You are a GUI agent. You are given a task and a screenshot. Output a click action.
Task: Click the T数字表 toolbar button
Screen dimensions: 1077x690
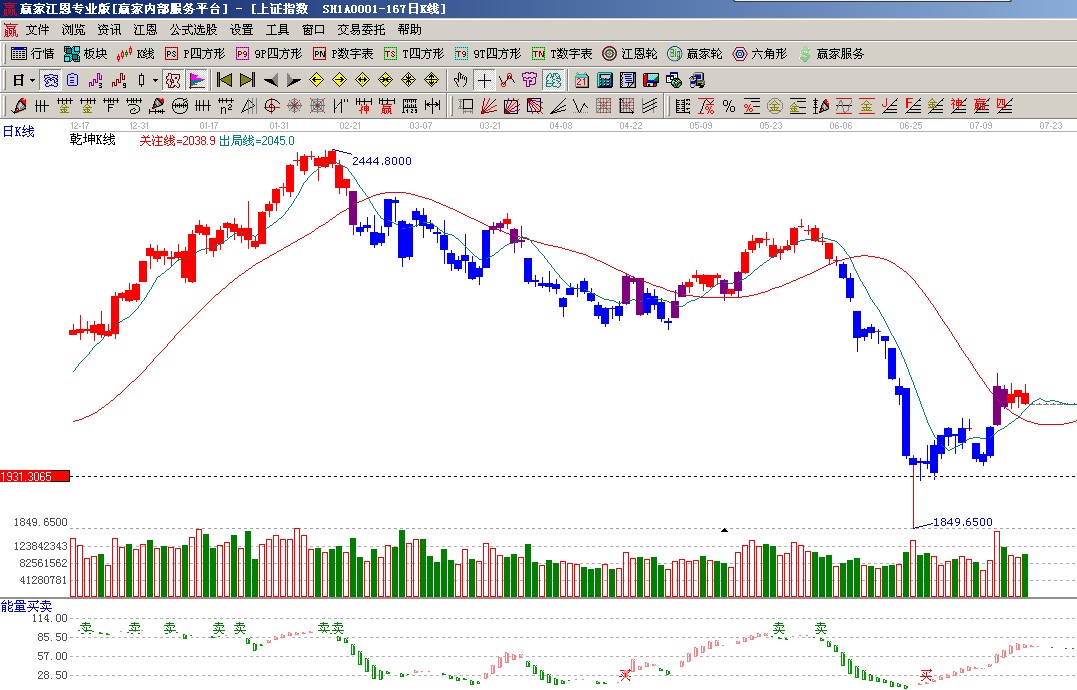562,54
